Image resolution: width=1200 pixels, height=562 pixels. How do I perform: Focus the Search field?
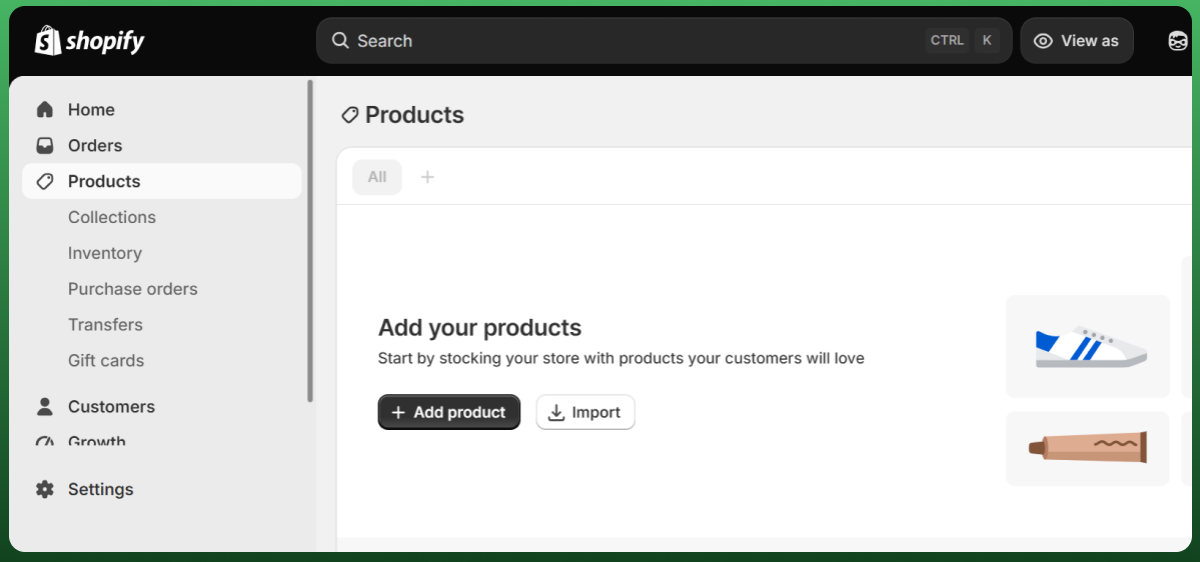point(664,41)
